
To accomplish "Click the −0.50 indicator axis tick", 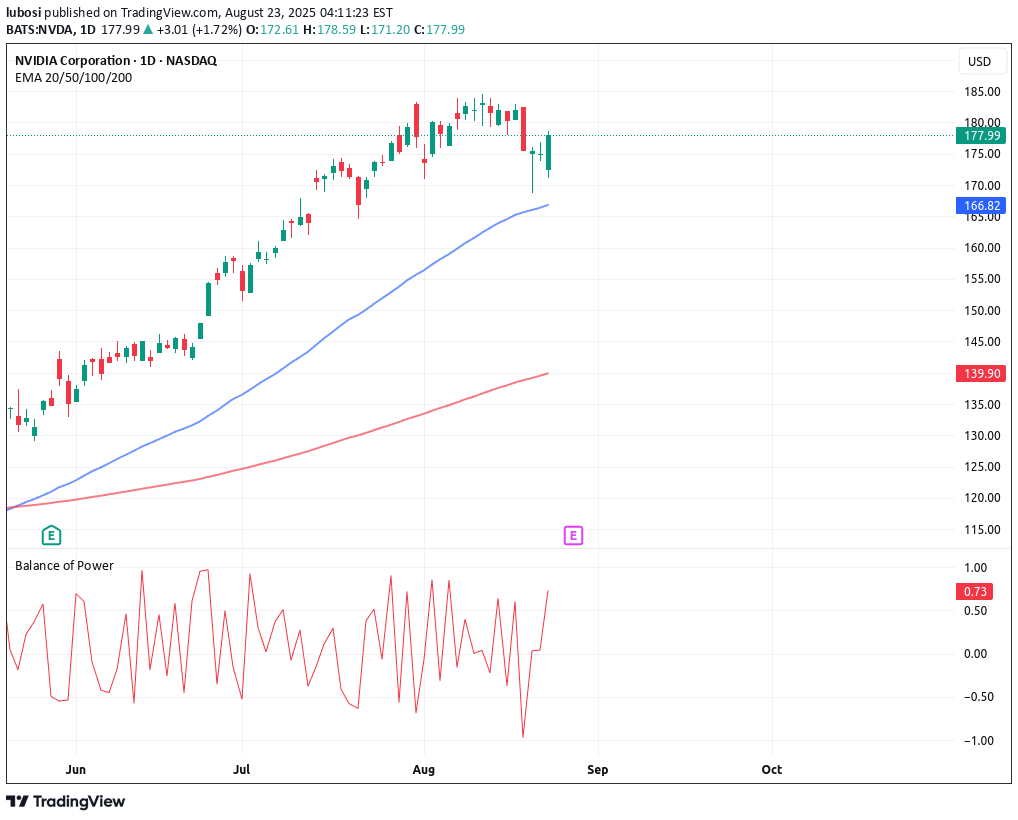I will (978, 697).
